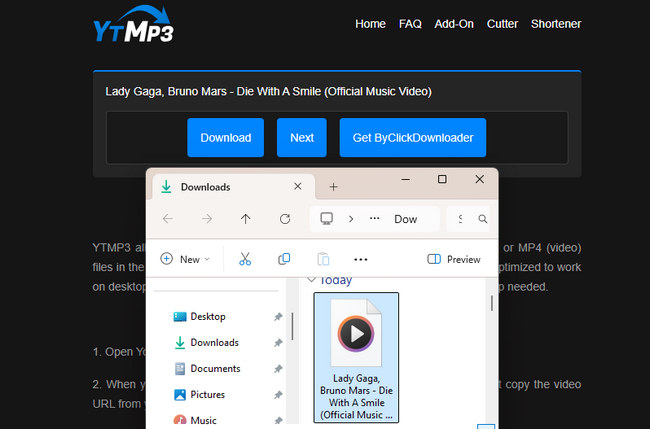650x429 pixels.
Task: Click the blue Download button
Action: (x=226, y=138)
